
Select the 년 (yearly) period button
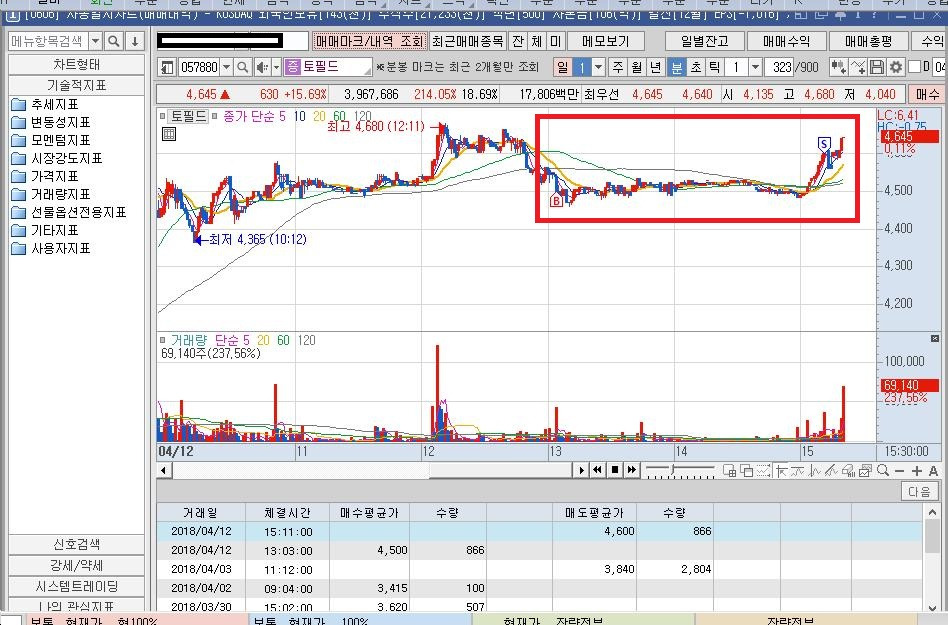pyautogui.click(x=655, y=66)
